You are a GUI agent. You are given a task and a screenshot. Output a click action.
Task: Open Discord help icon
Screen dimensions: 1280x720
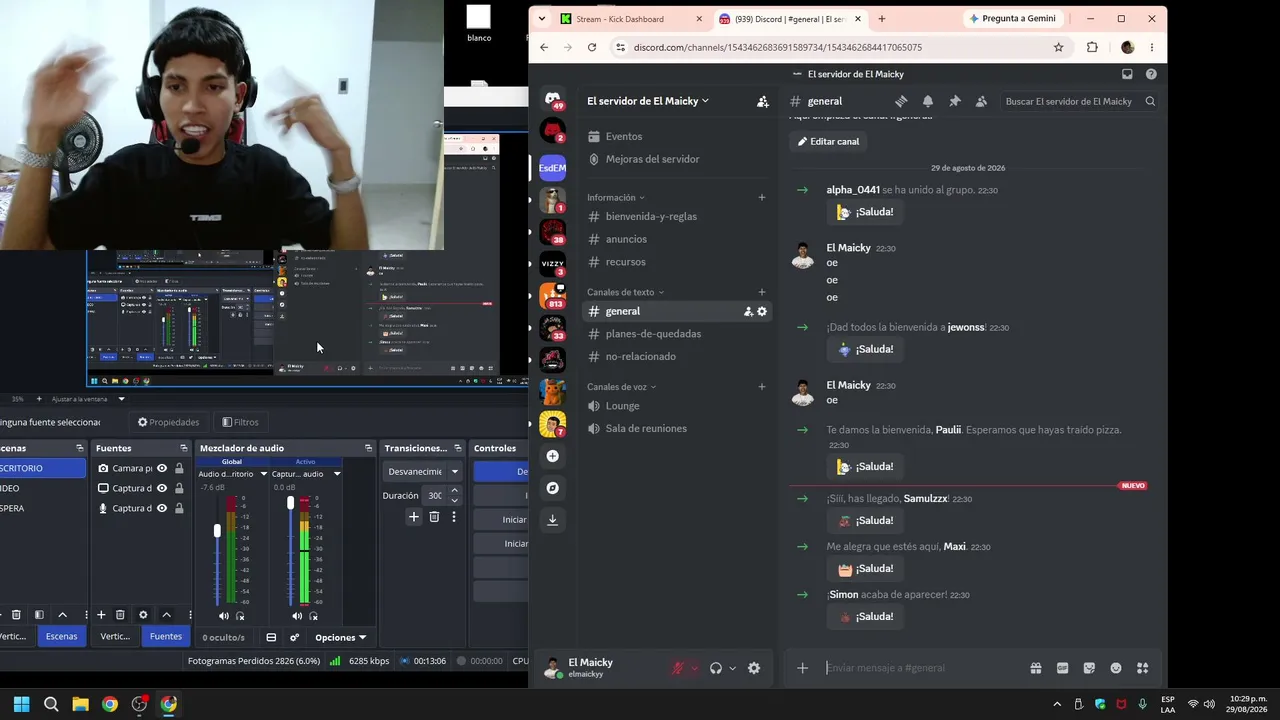(x=1151, y=74)
